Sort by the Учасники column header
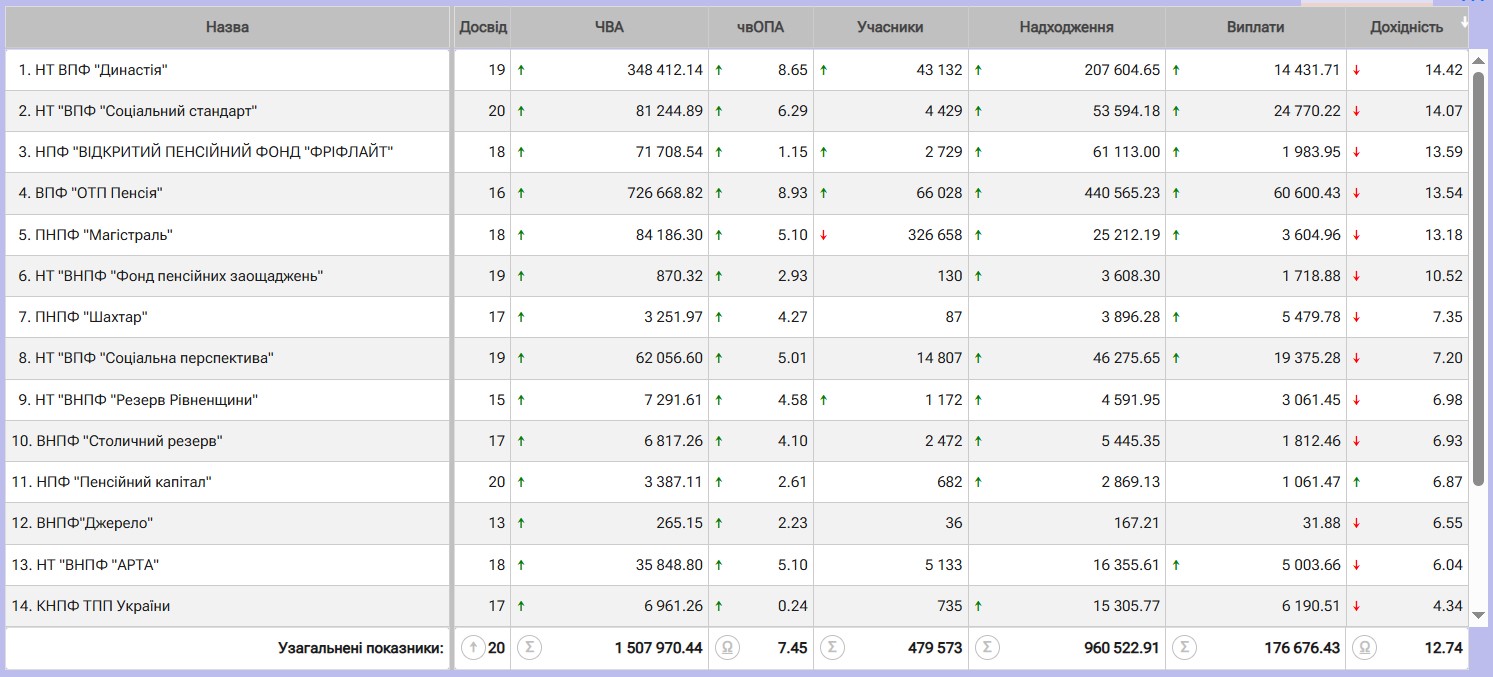1493x677 pixels. [x=890, y=27]
